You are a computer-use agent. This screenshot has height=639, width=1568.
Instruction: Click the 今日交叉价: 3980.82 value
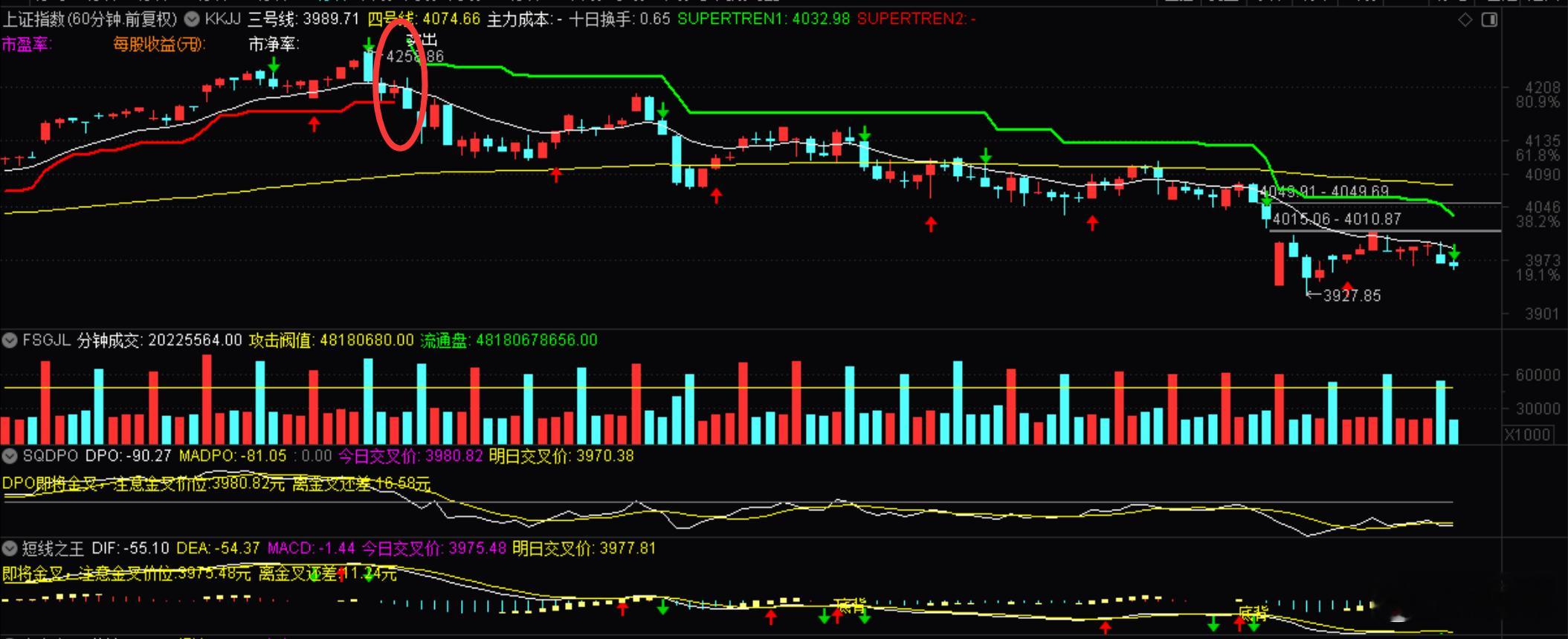click(410, 455)
